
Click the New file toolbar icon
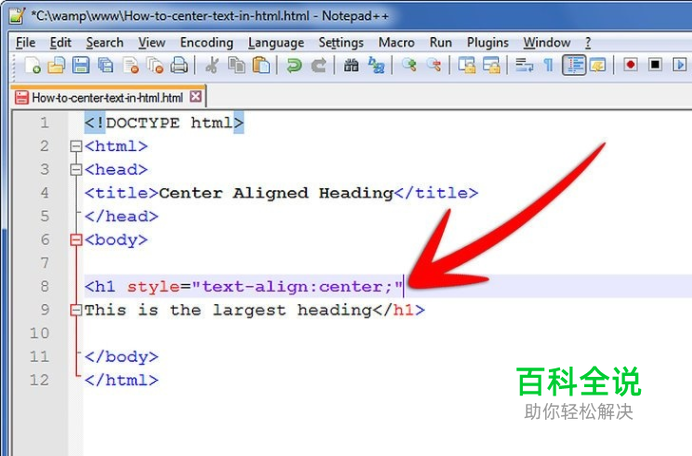[32, 65]
